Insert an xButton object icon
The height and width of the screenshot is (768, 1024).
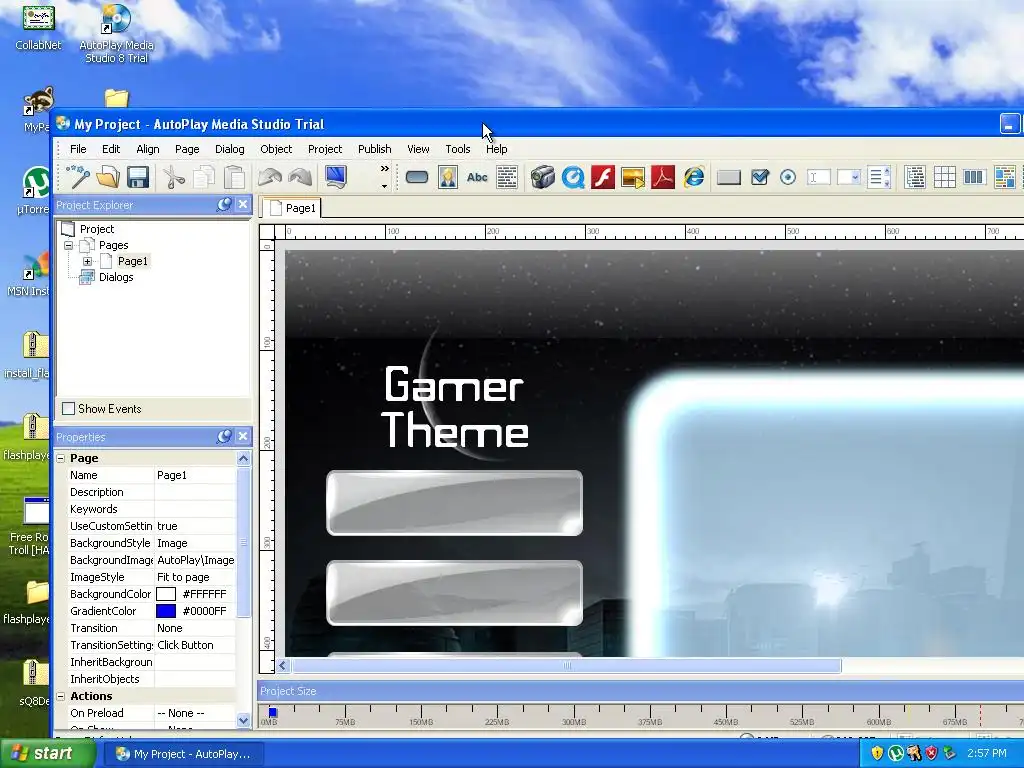pyautogui.click(x=728, y=177)
